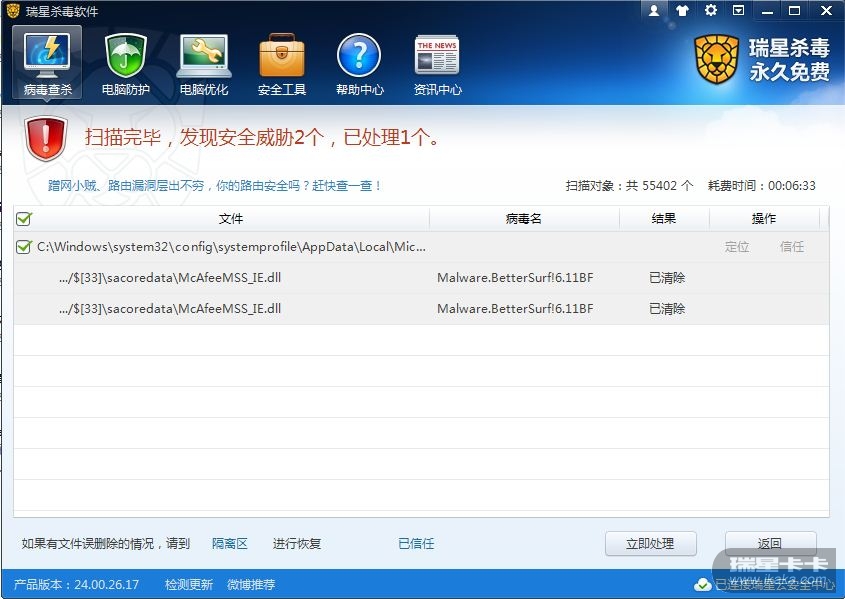Click the 操作 column header
Image resolution: width=845 pixels, height=599 pixels.
[x=764, y=219]
